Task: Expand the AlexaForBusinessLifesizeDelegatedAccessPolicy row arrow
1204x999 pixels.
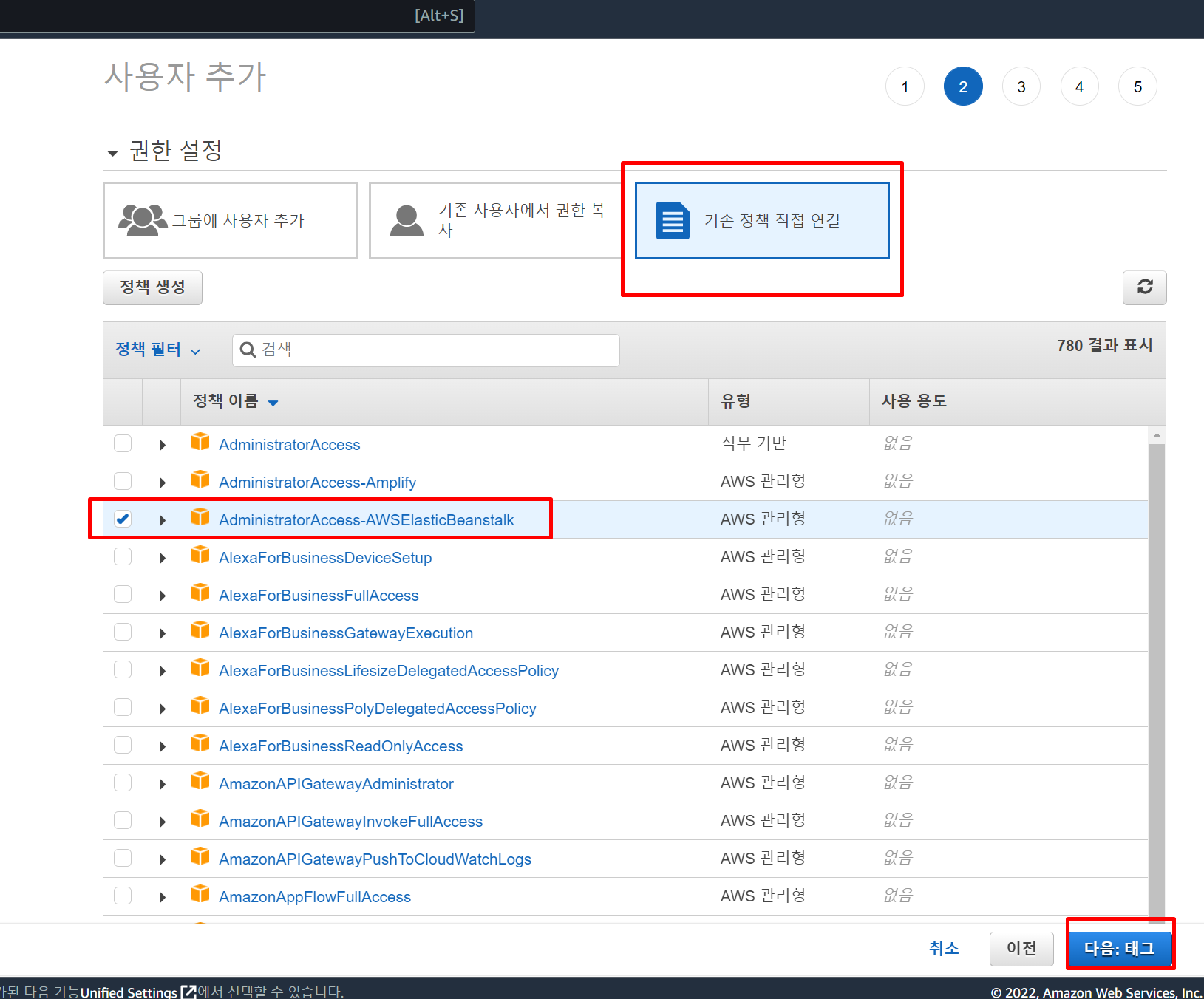Action: [162, 671]
